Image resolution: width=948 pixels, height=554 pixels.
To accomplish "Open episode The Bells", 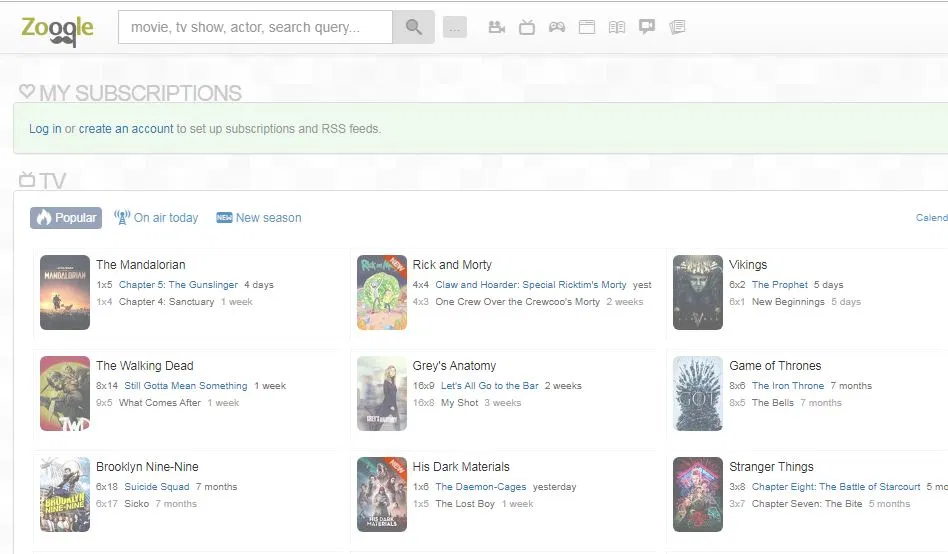I will [x=773, y=403].
